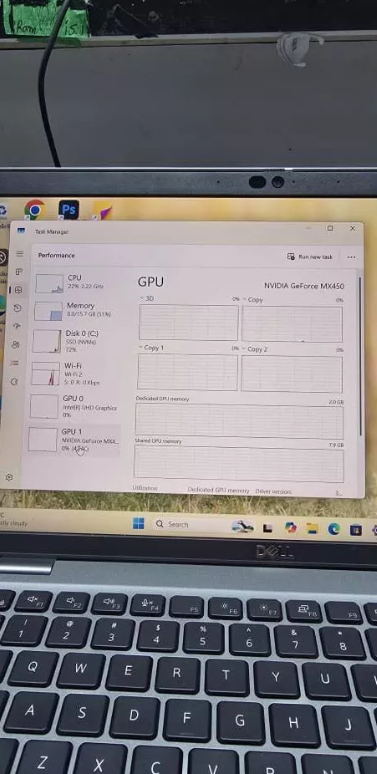The image size is (377, 774).
Task: Click the Wi-Fi mini graph thumbnail
Action: (x=45, y=374)
